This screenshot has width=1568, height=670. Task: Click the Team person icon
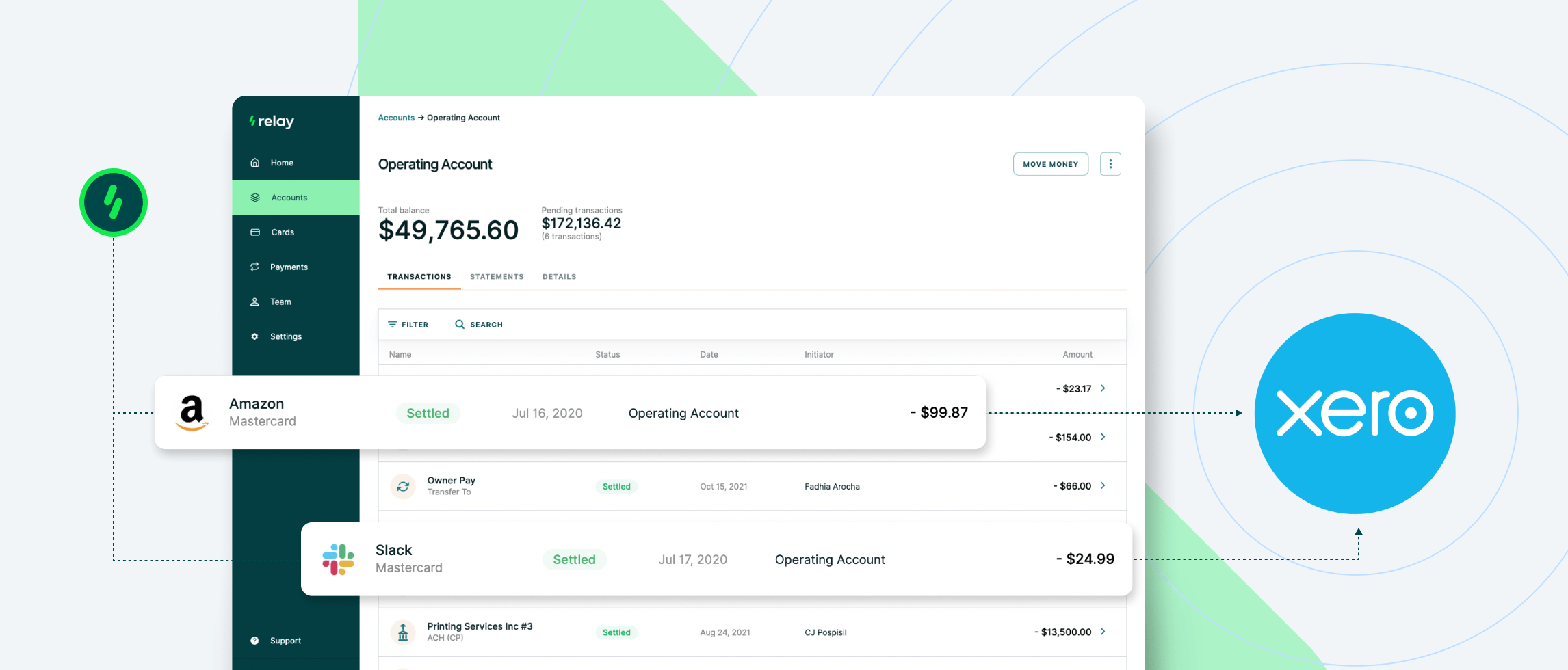(255, 301)
